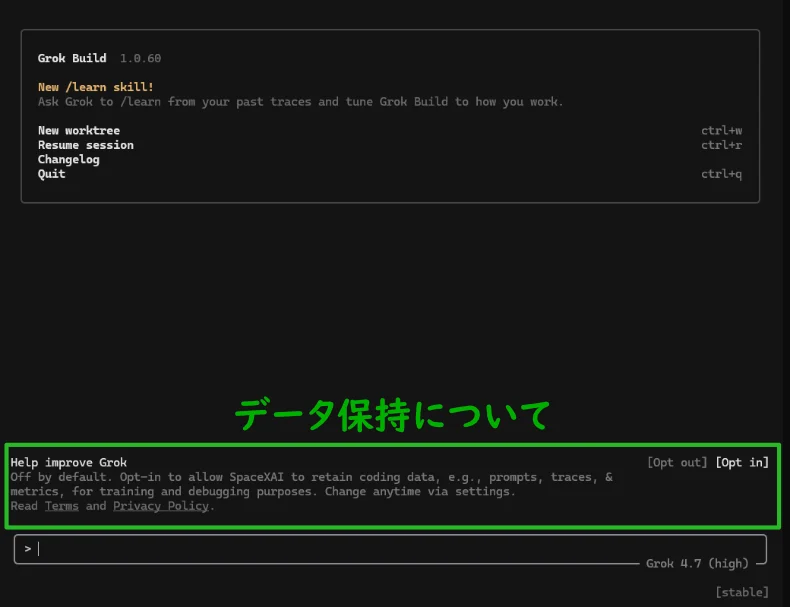The height and width of the screenshot is (607, 790).
Task: Choose the [Opt in] option
Action: [742, 462]
